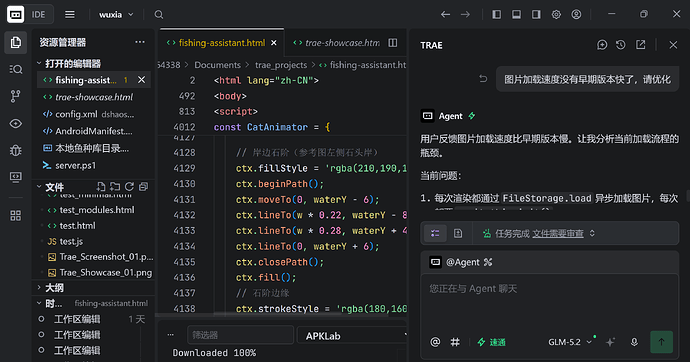Image resolution: width=690 pixels, height=362 pixels.
Task: Toggle the left sidebar layout
Action: click(x=496, y=15)
